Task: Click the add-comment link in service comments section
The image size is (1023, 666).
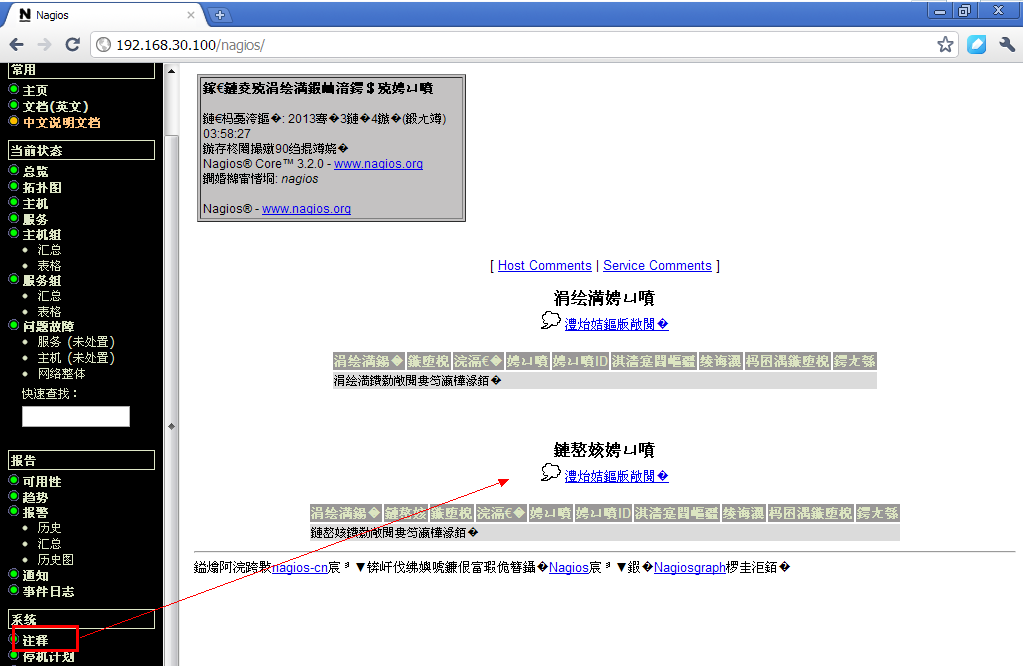Action: point(617,476)
